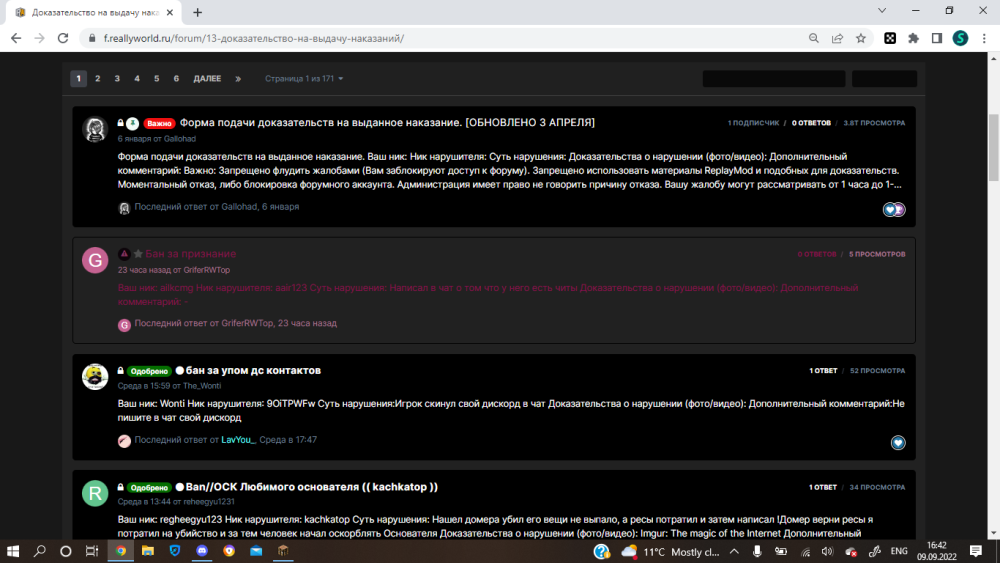
Task: Show hidden system tray icons
Action: click(x=734, y=552)
